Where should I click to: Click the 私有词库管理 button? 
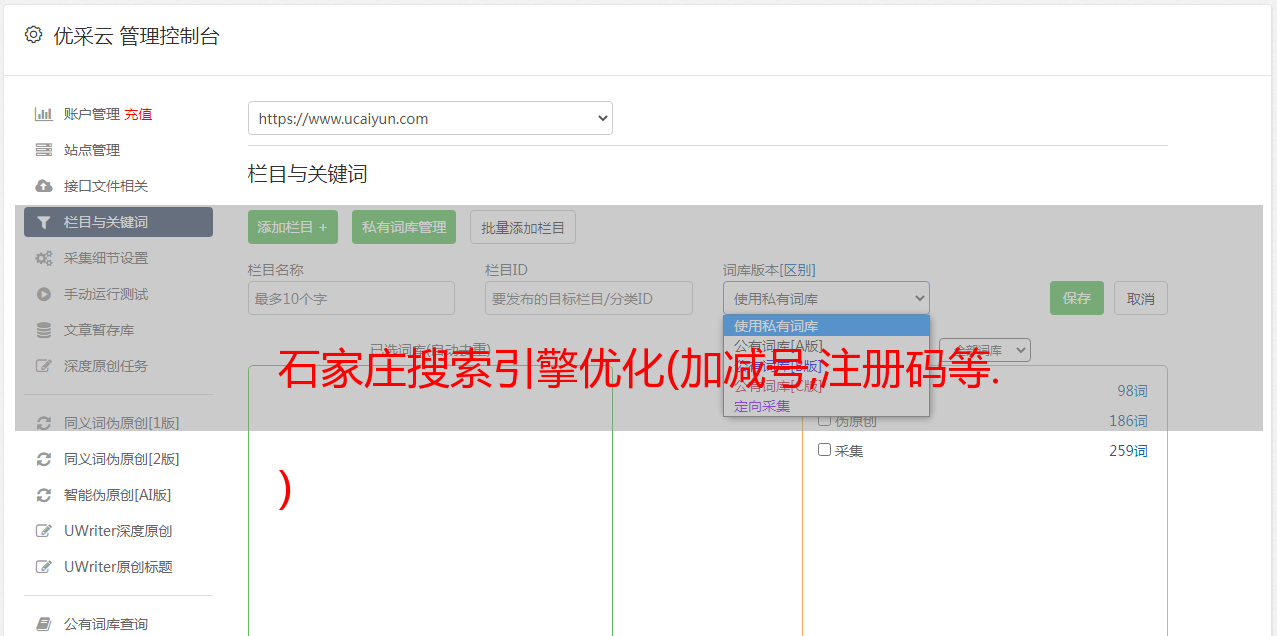click(x=404, y=227)
